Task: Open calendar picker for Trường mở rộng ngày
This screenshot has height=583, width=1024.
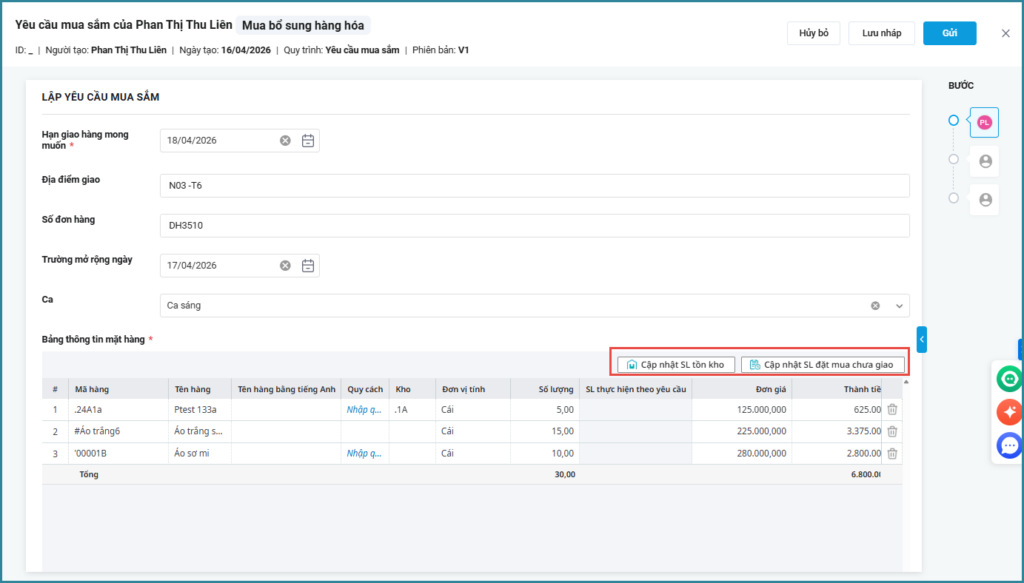Action: coord(308,266)
